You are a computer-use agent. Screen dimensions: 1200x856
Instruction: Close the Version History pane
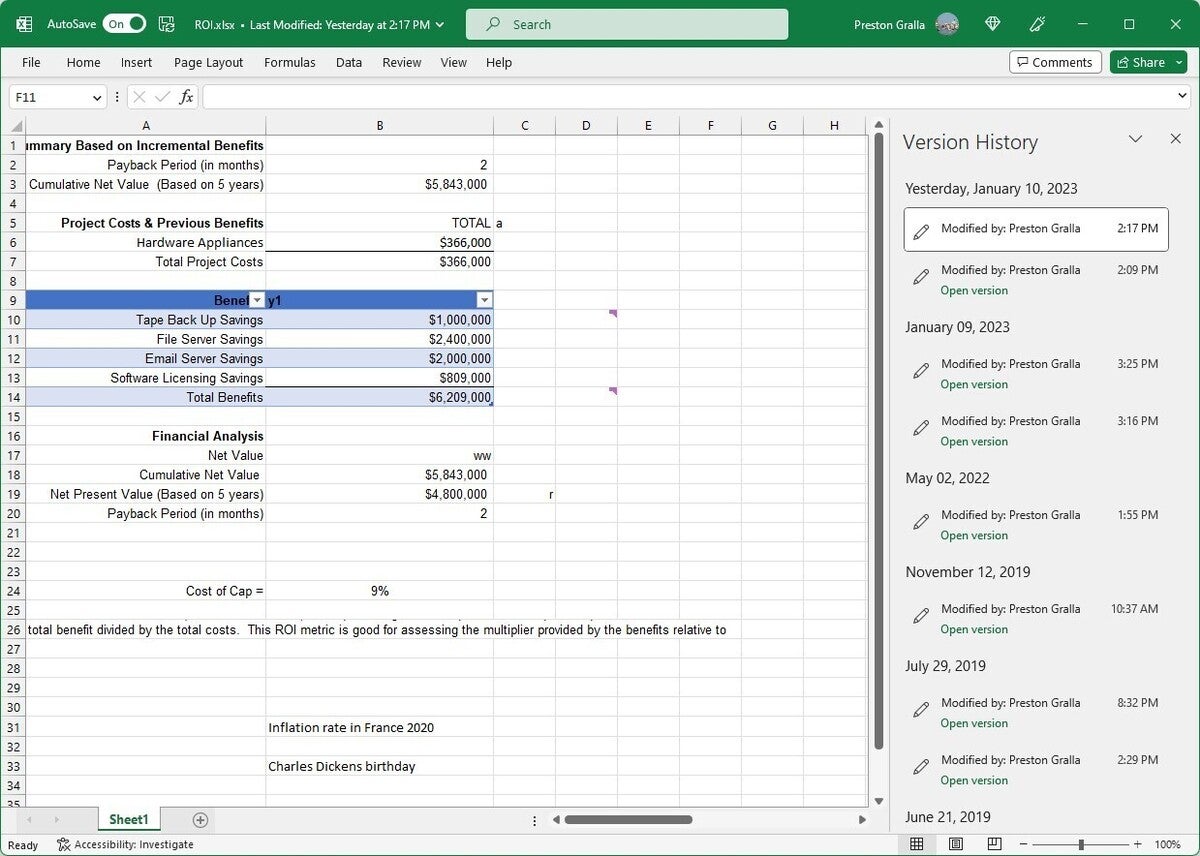[x=1175, y=139]
